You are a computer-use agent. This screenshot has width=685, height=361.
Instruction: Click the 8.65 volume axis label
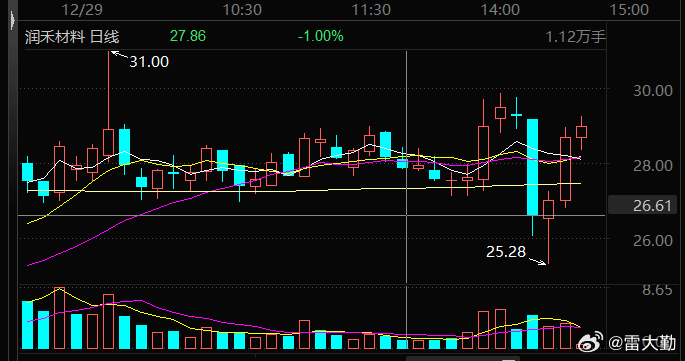point(657,290)
